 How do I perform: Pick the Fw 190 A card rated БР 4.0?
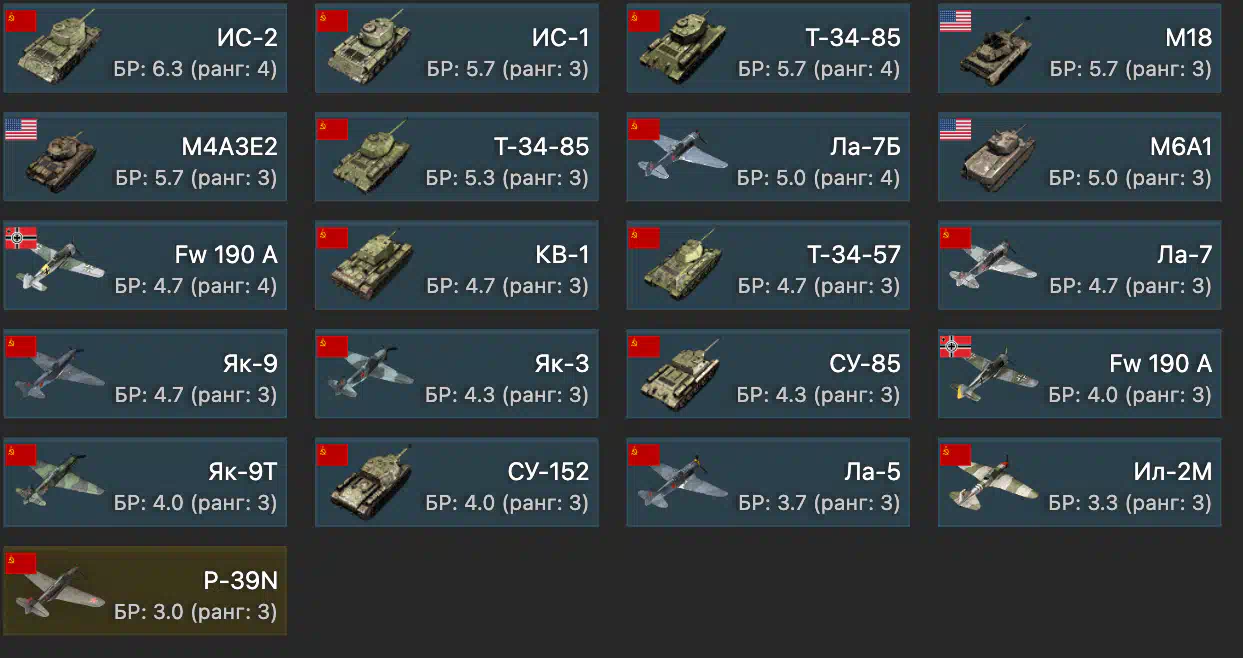1080,373
